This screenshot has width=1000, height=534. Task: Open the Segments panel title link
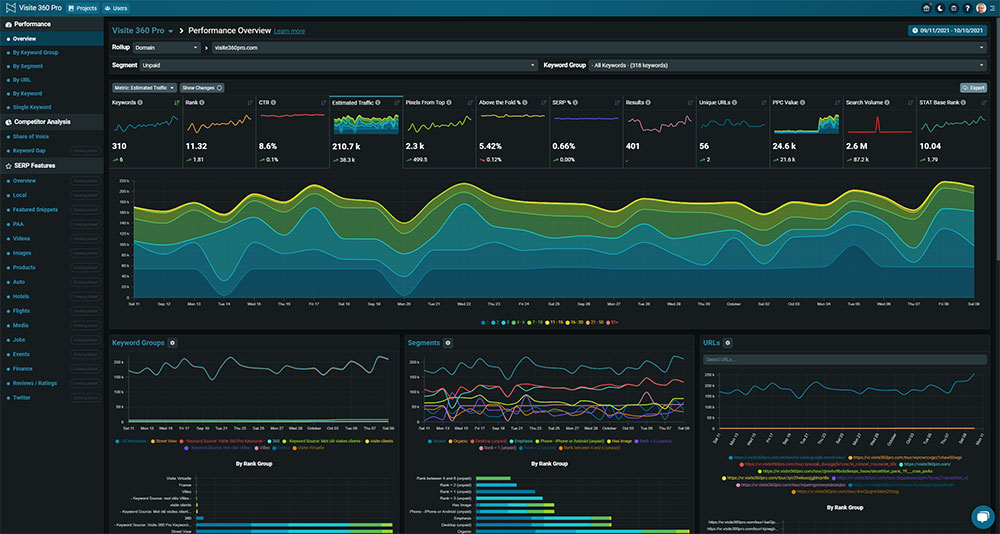424,343
